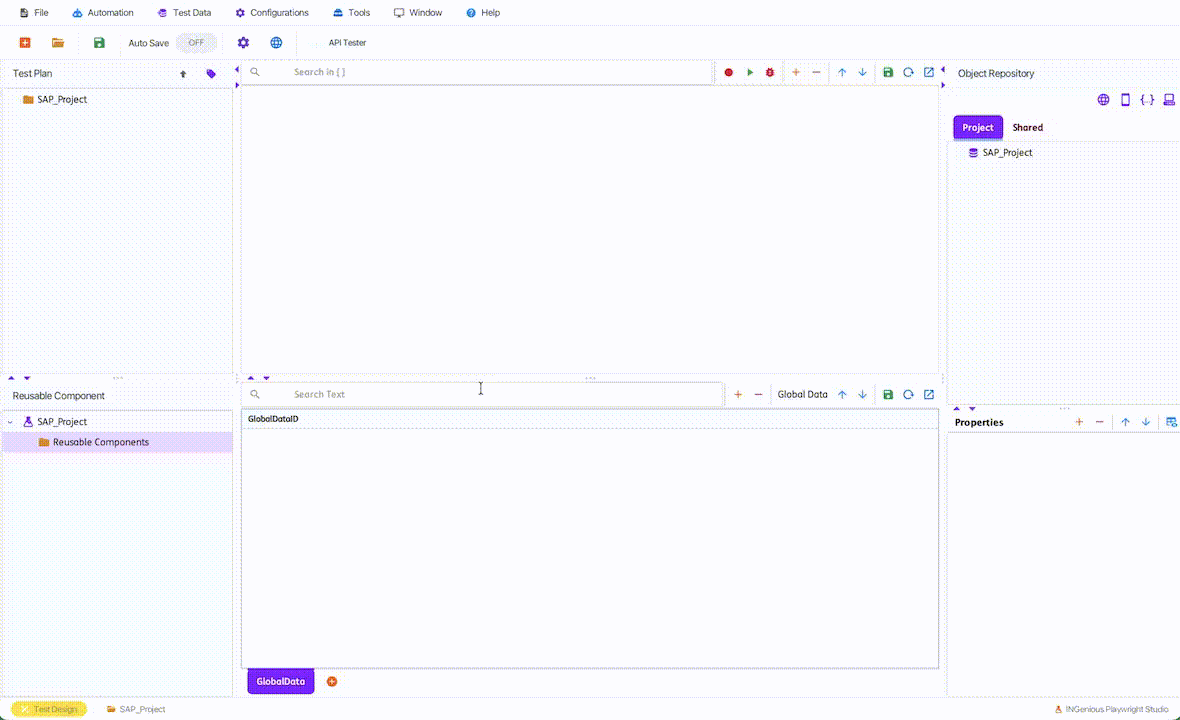Reload test case with refresh icon

pyautogui.click(x=908, y=72)
